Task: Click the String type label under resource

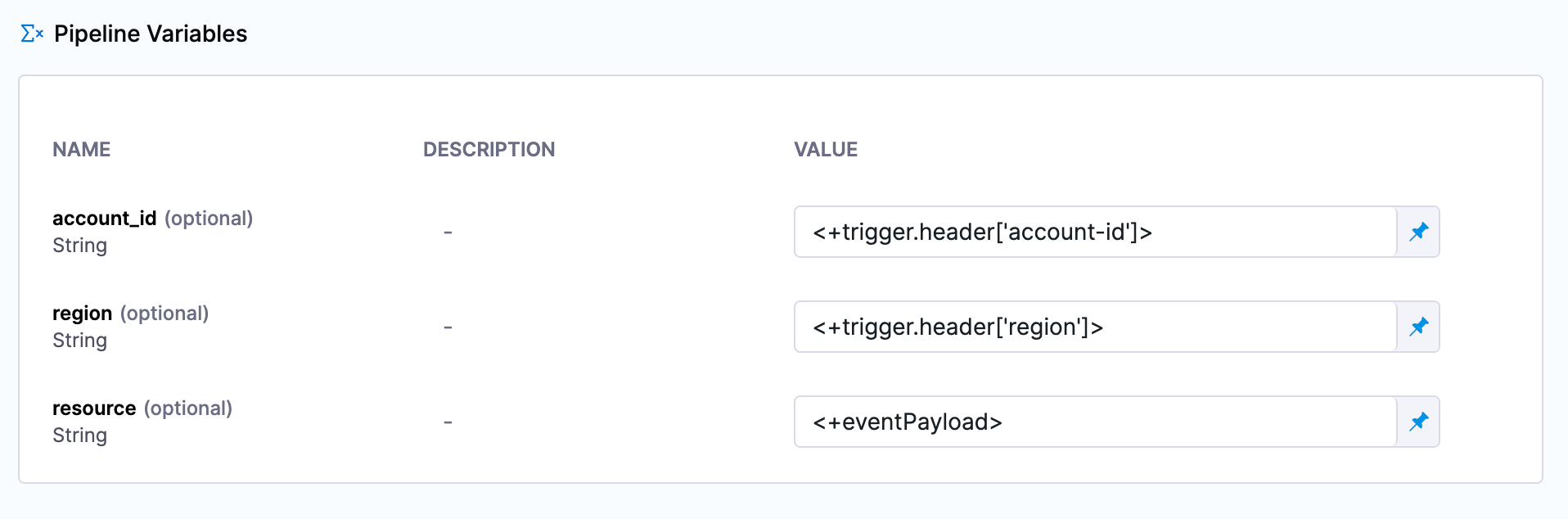Action: coord(79,436)
